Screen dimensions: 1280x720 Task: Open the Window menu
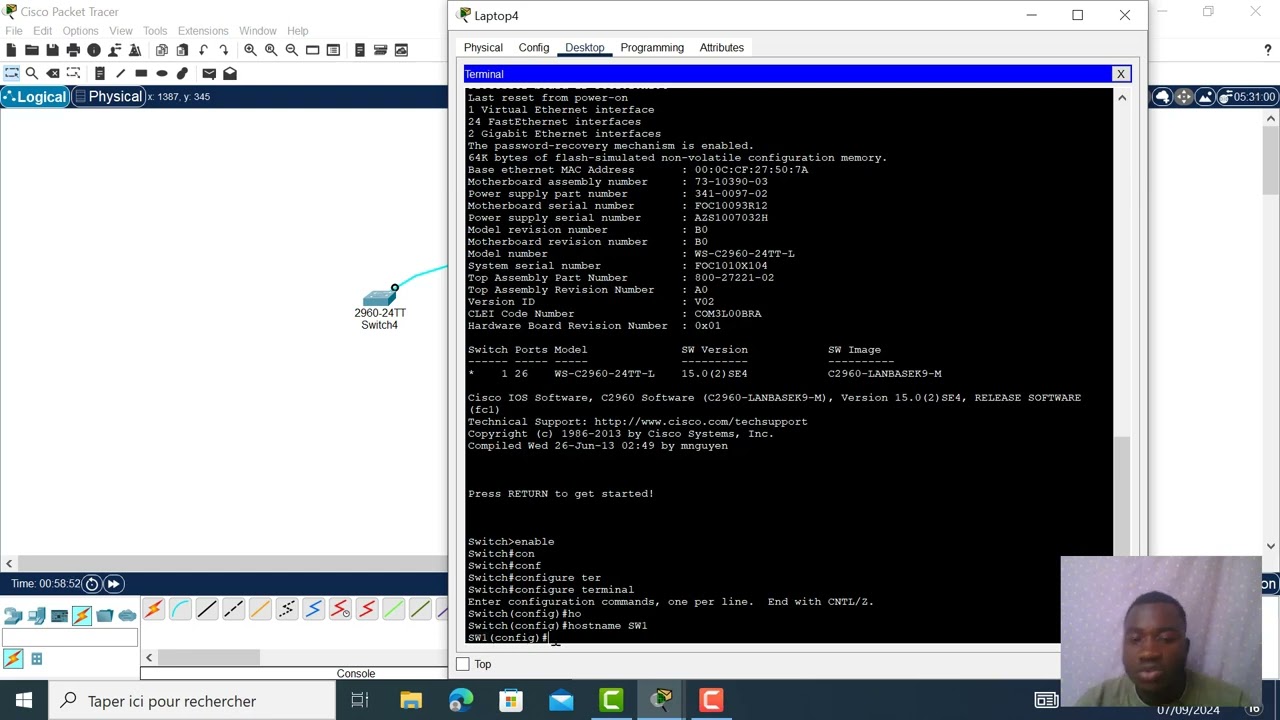tap(257, 31)
